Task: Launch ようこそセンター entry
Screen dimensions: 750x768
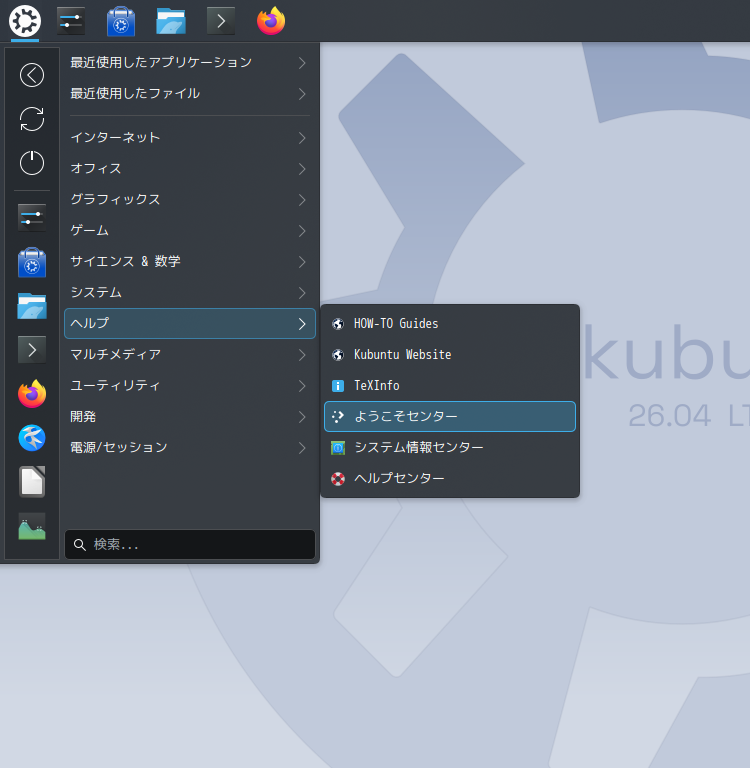Action: 450,416
